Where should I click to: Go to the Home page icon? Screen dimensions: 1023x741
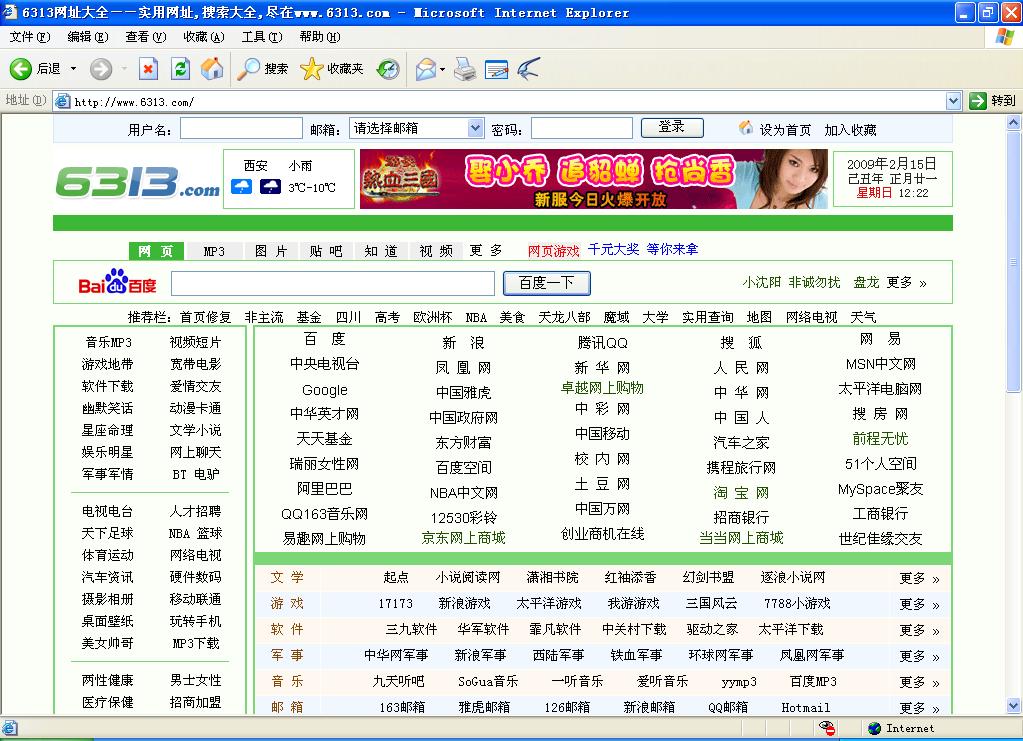point(212,69)
